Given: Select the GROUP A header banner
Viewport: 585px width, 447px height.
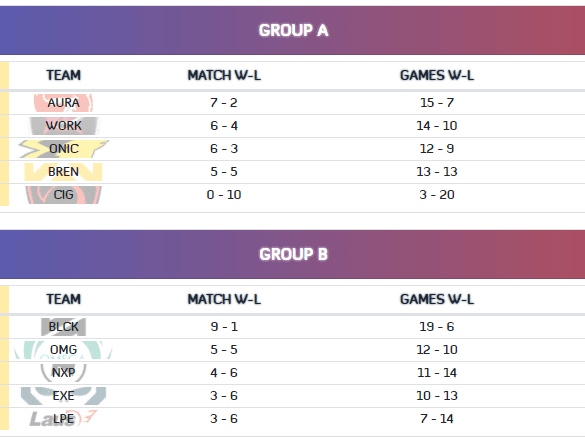Looking at the screenshot, I should (292, 30).
